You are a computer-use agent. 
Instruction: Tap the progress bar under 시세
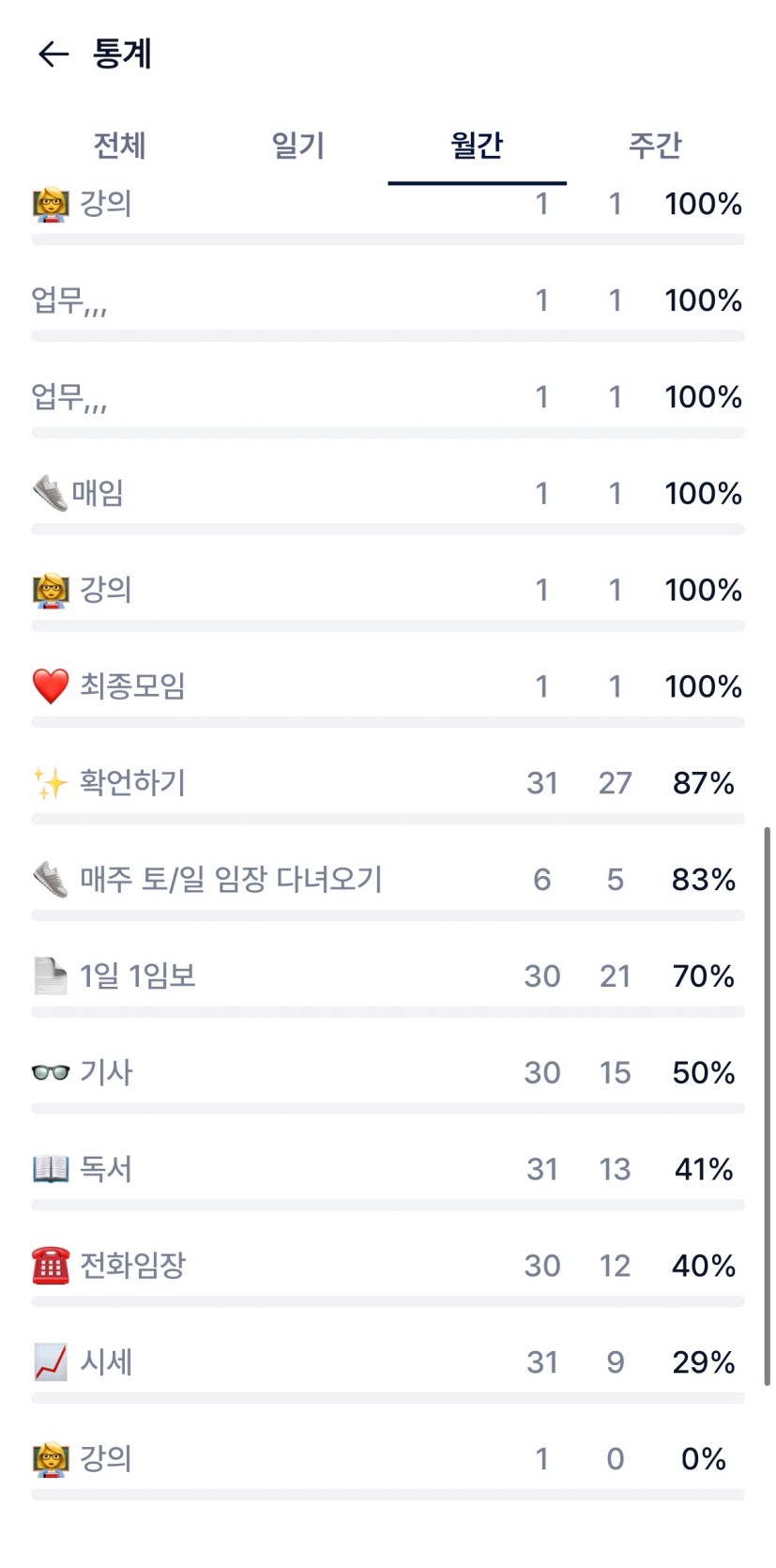click(x=388, y=1398)
